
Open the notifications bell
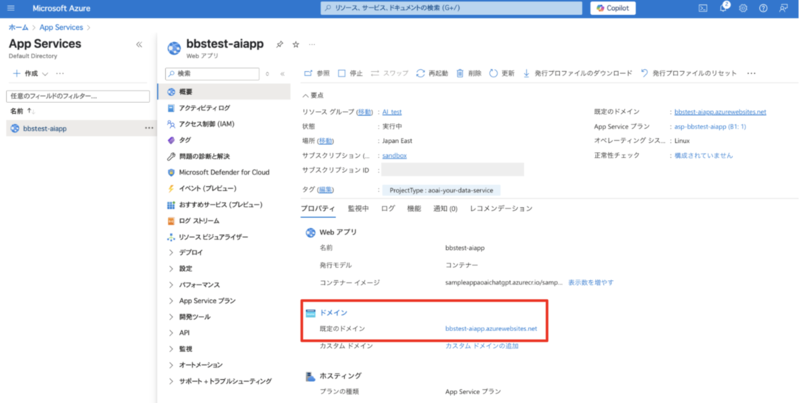(x=724, y=8)
